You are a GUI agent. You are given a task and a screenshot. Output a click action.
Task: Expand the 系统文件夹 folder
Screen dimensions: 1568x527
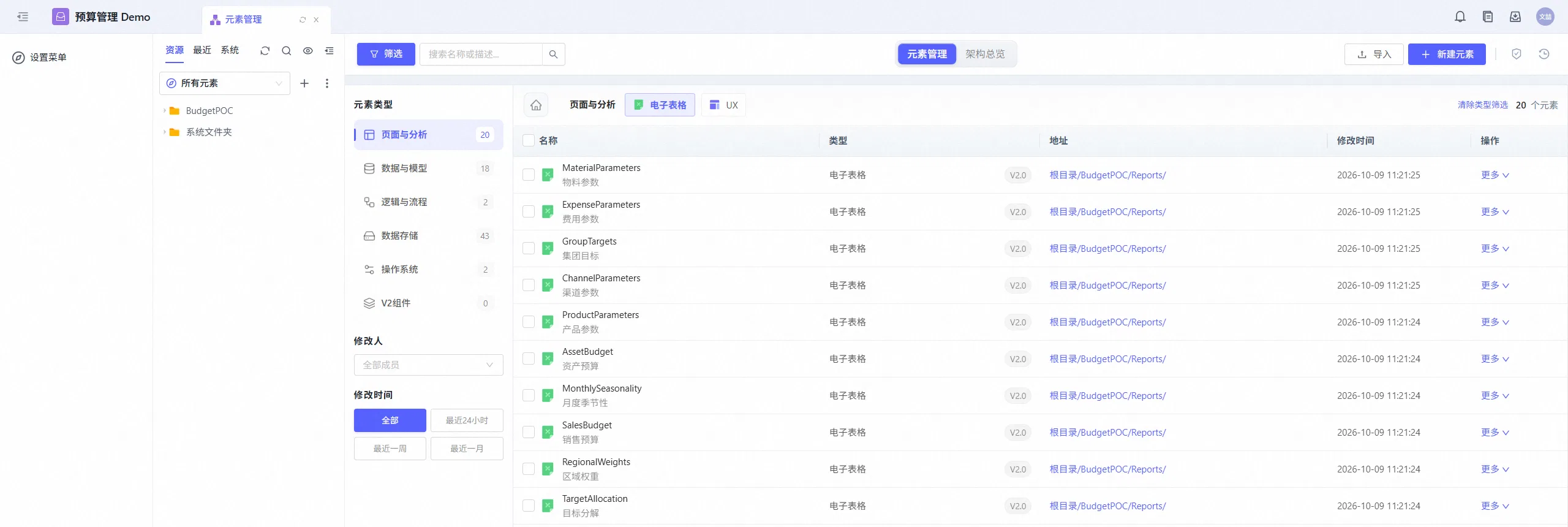(164, 132)
